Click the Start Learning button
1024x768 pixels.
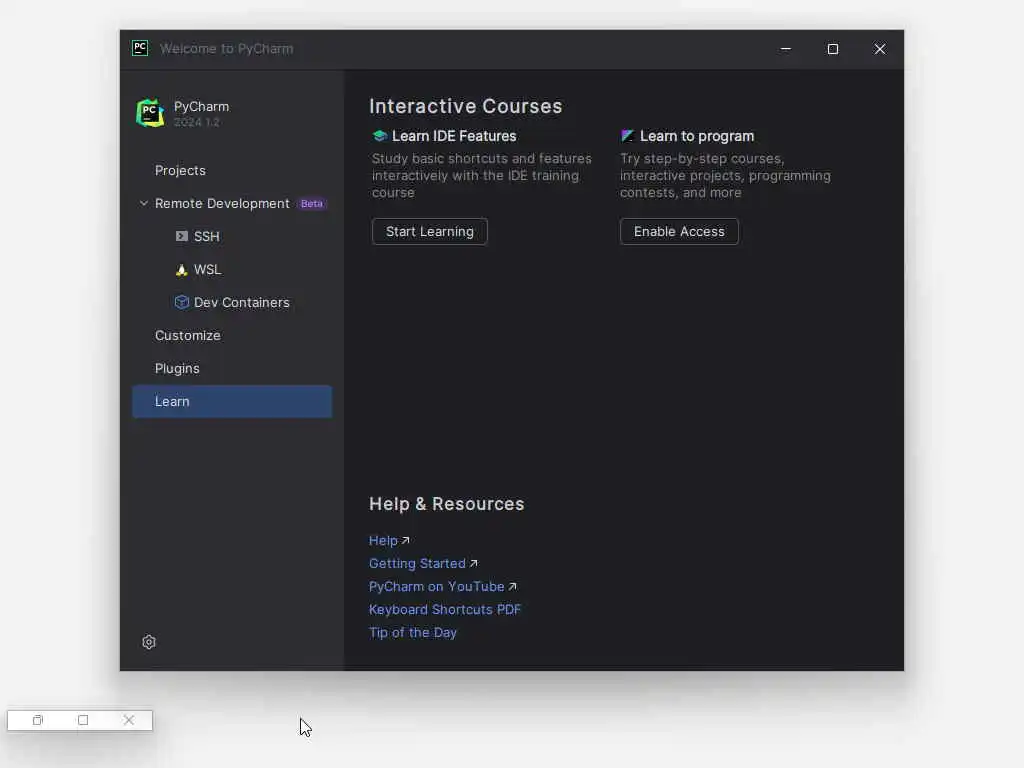tap(430, 232)
